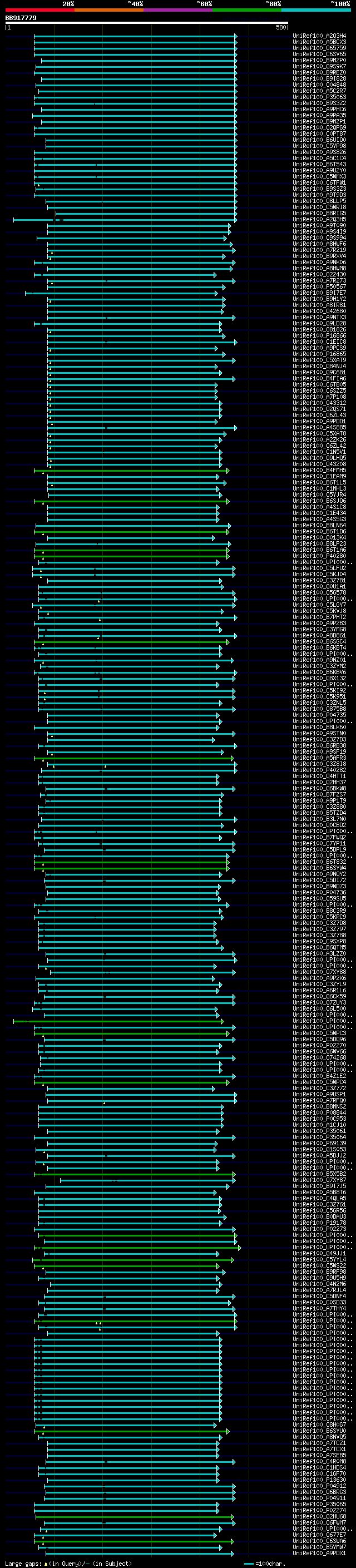Open hit UniRef100_Q9S9K7
Image resolution: width=356 pixels, height=1568 pixels.
pyautogui.click(x=319, y=66)
